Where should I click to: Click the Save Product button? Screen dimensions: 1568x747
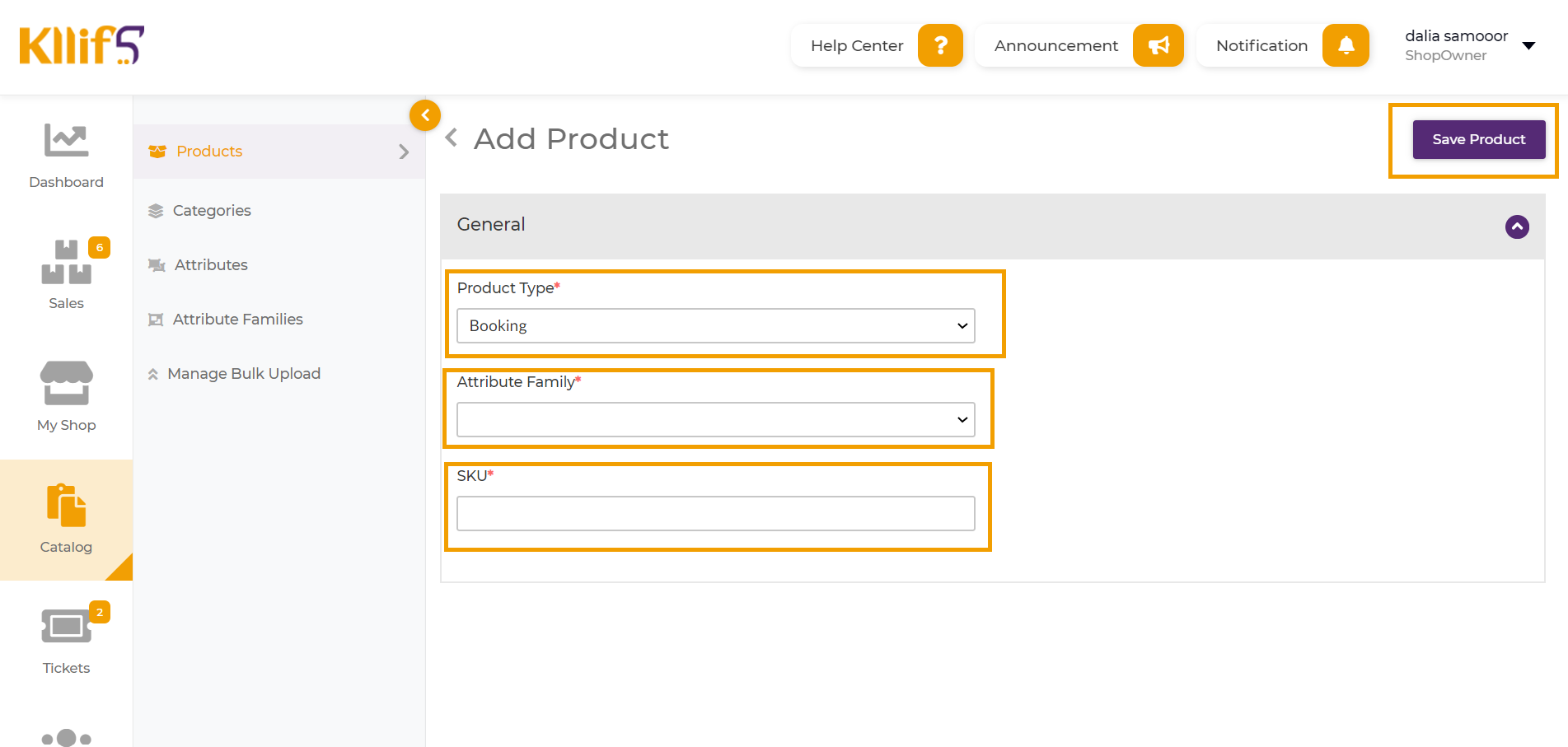tap(1479, 139)
